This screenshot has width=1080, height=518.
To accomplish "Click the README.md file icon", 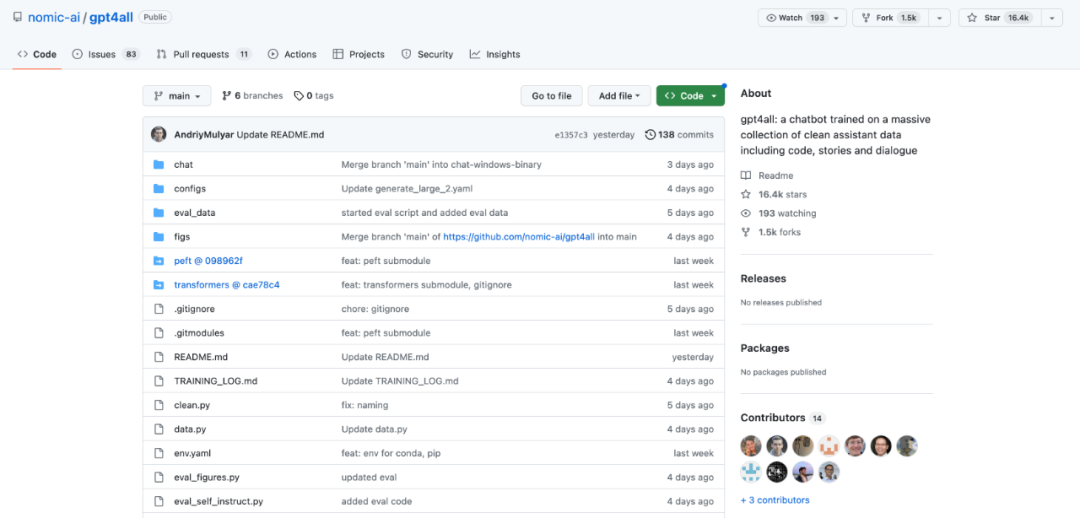I will tap(159, 357).
